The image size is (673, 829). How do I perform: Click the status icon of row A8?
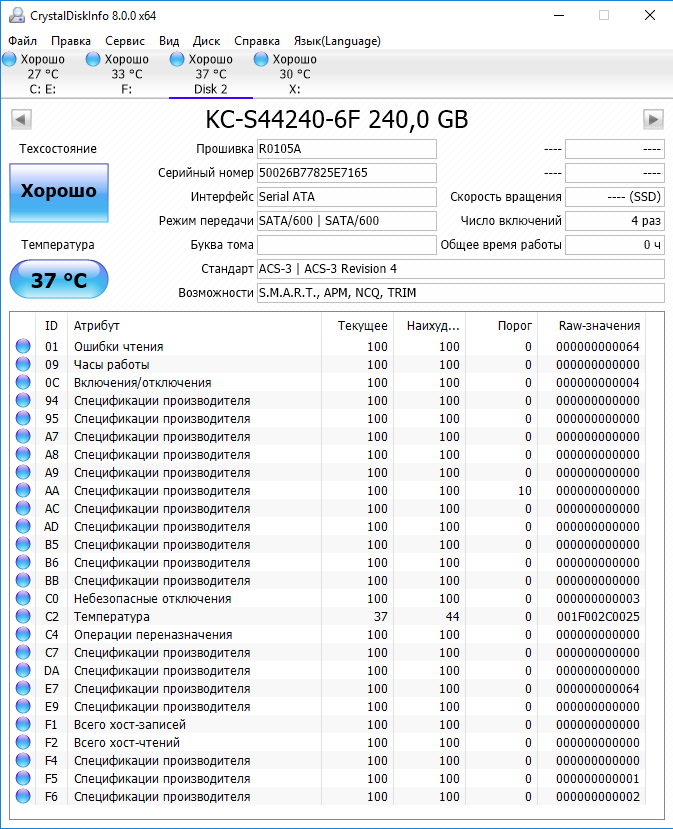(x=23, y=454)
